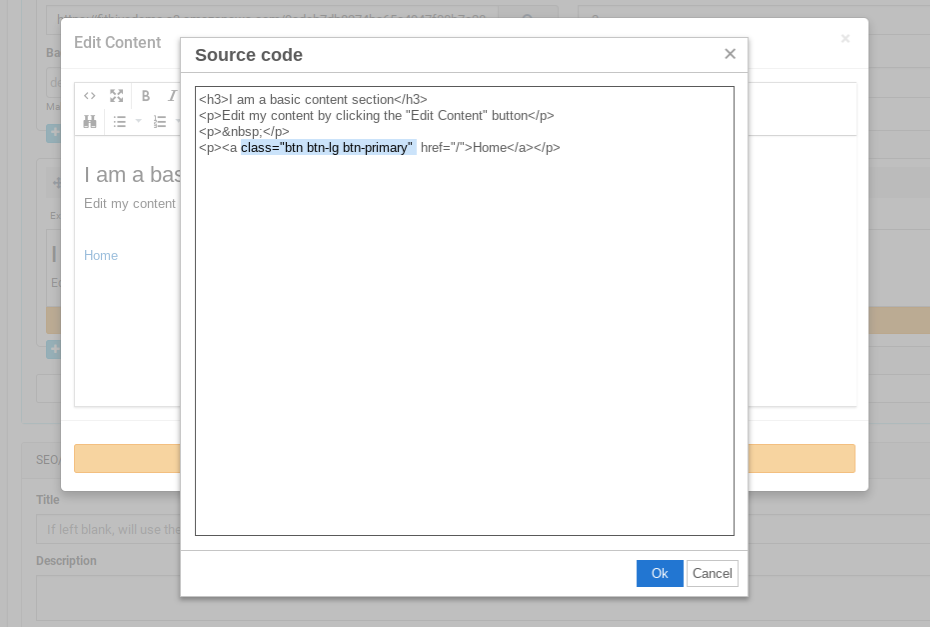Close the Edit Content modal
This screenshot has height=627, width=930.
click(x=845, y=39)
